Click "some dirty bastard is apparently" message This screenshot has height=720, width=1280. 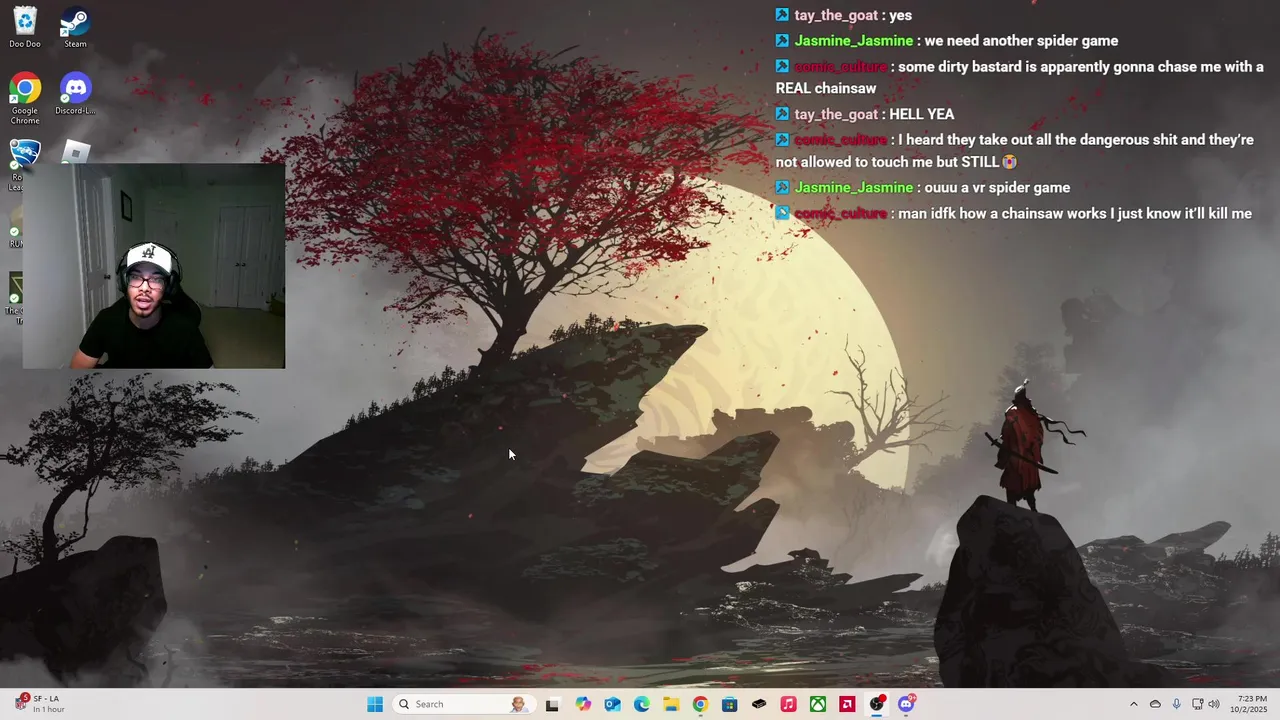1020,77
